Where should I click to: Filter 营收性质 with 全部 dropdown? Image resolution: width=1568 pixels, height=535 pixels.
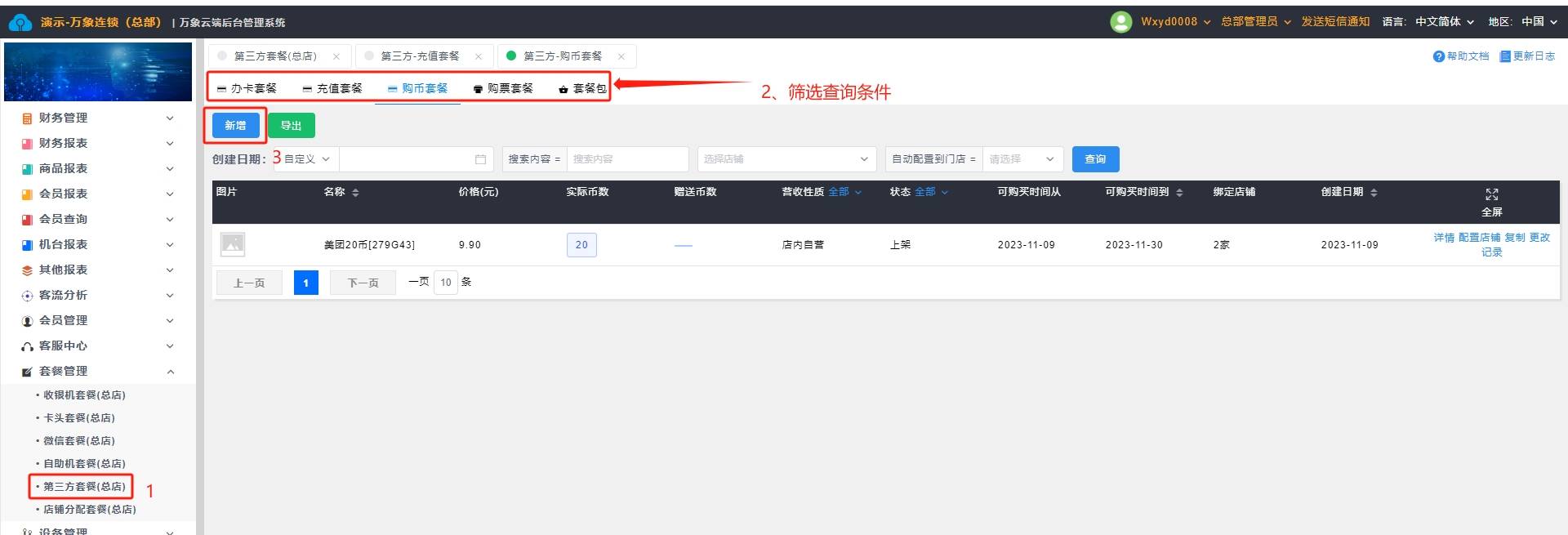pos(844,192)
